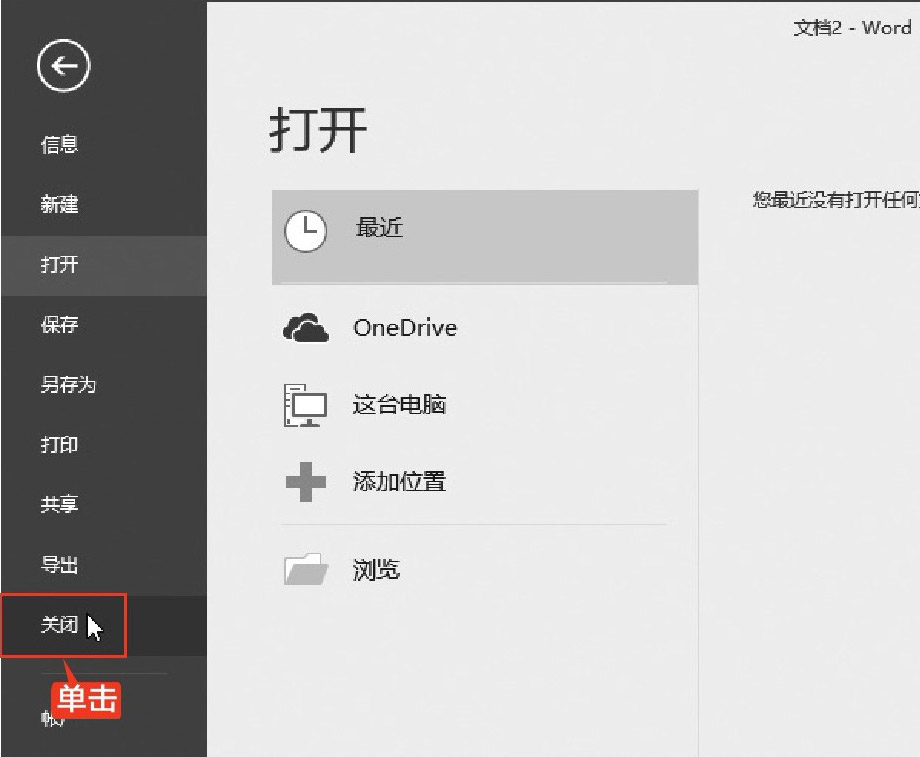Click the folder icon for 浏览

(306, 569)
